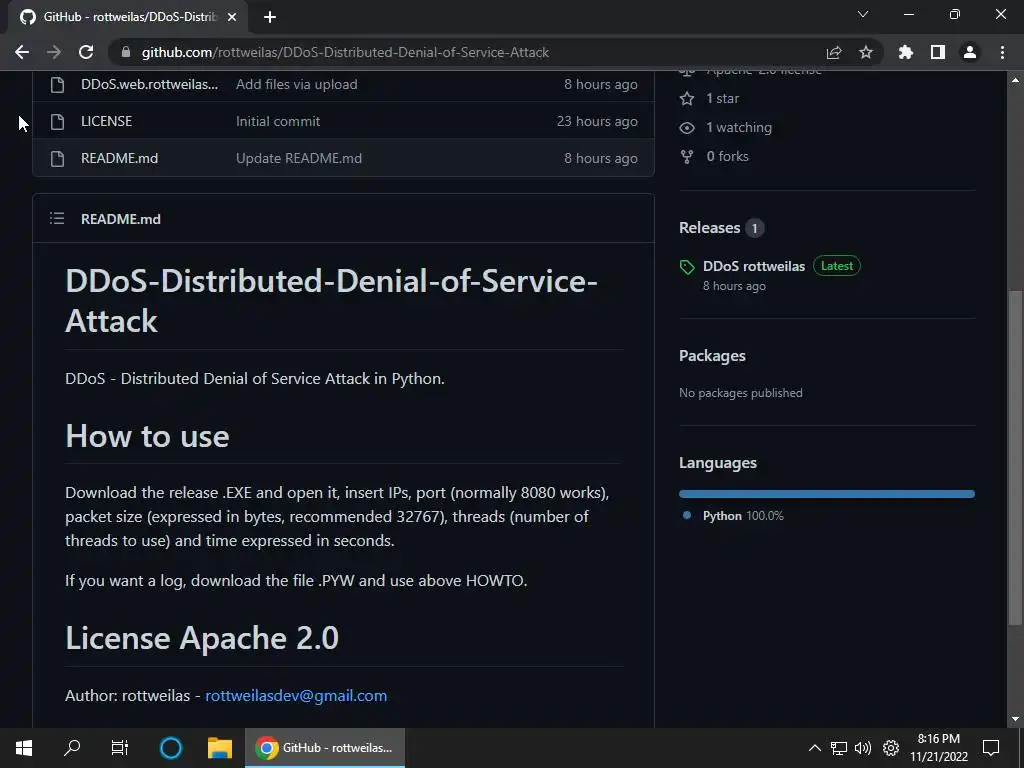This screenshot has height=768, width=1024.
Task: Open the notification center icon
Action: click(x=991, y=748)
